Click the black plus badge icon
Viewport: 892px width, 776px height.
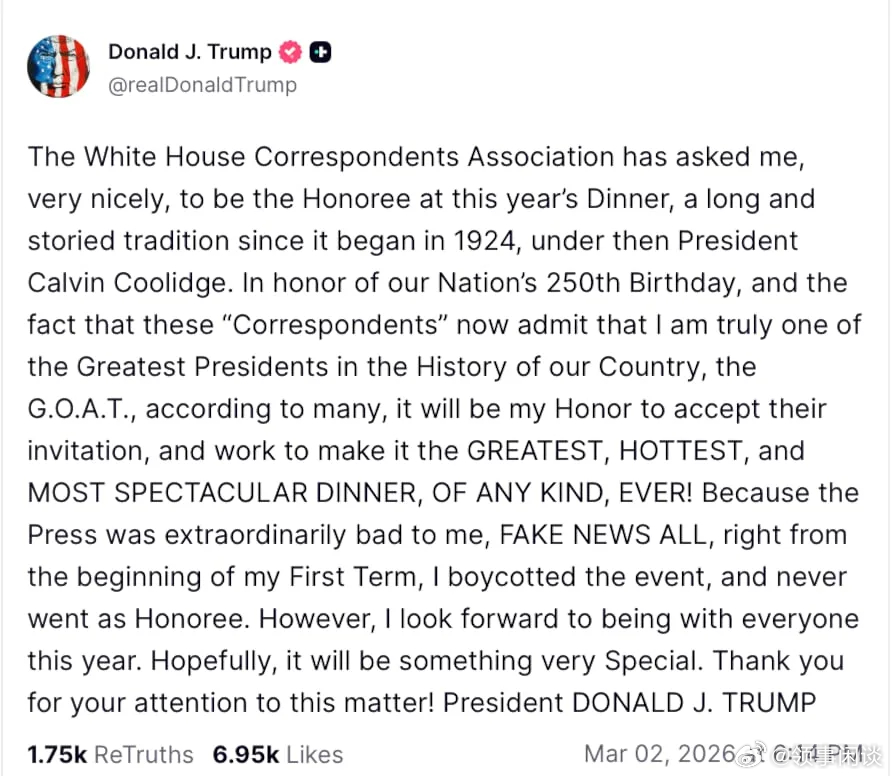click(320, 52)
